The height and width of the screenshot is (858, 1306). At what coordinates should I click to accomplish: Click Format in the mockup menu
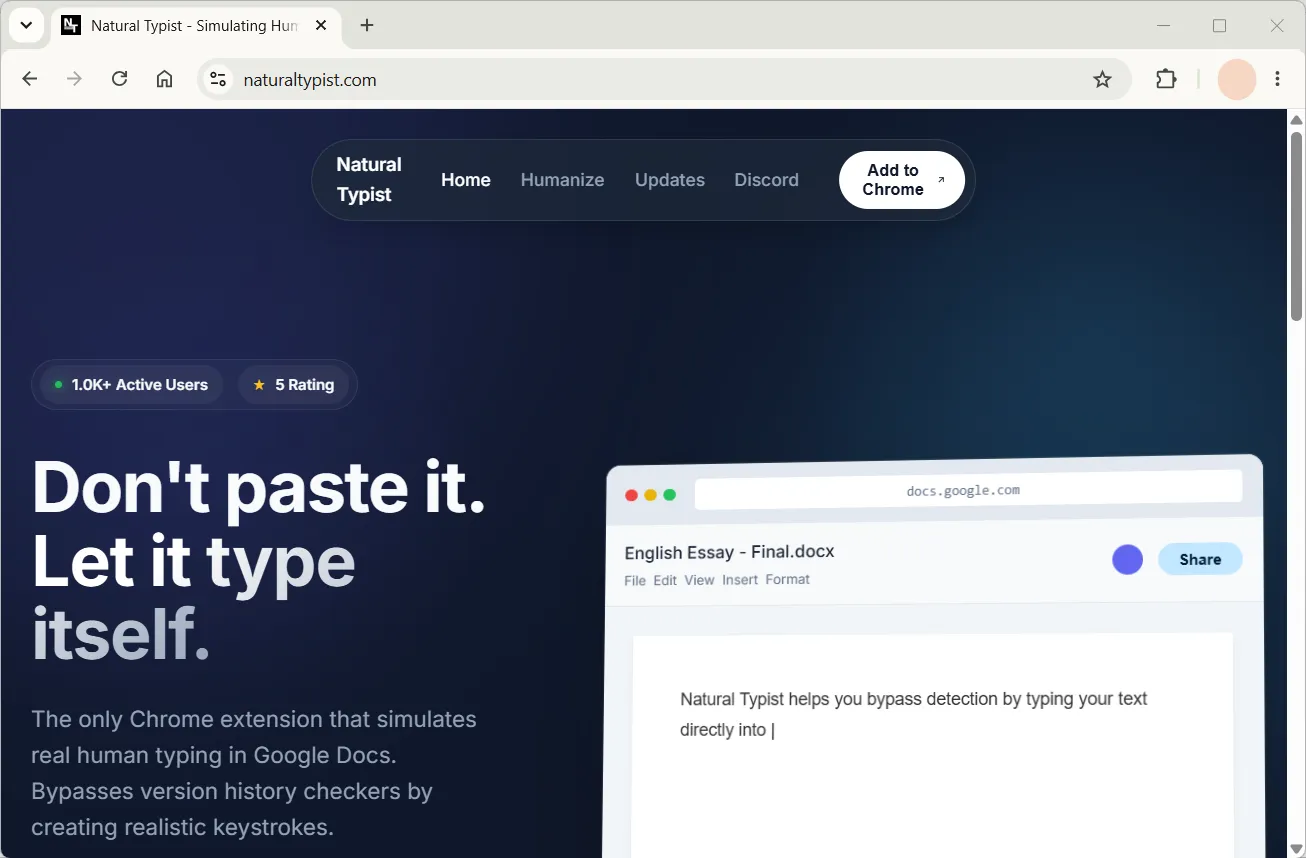click(788, 579)
